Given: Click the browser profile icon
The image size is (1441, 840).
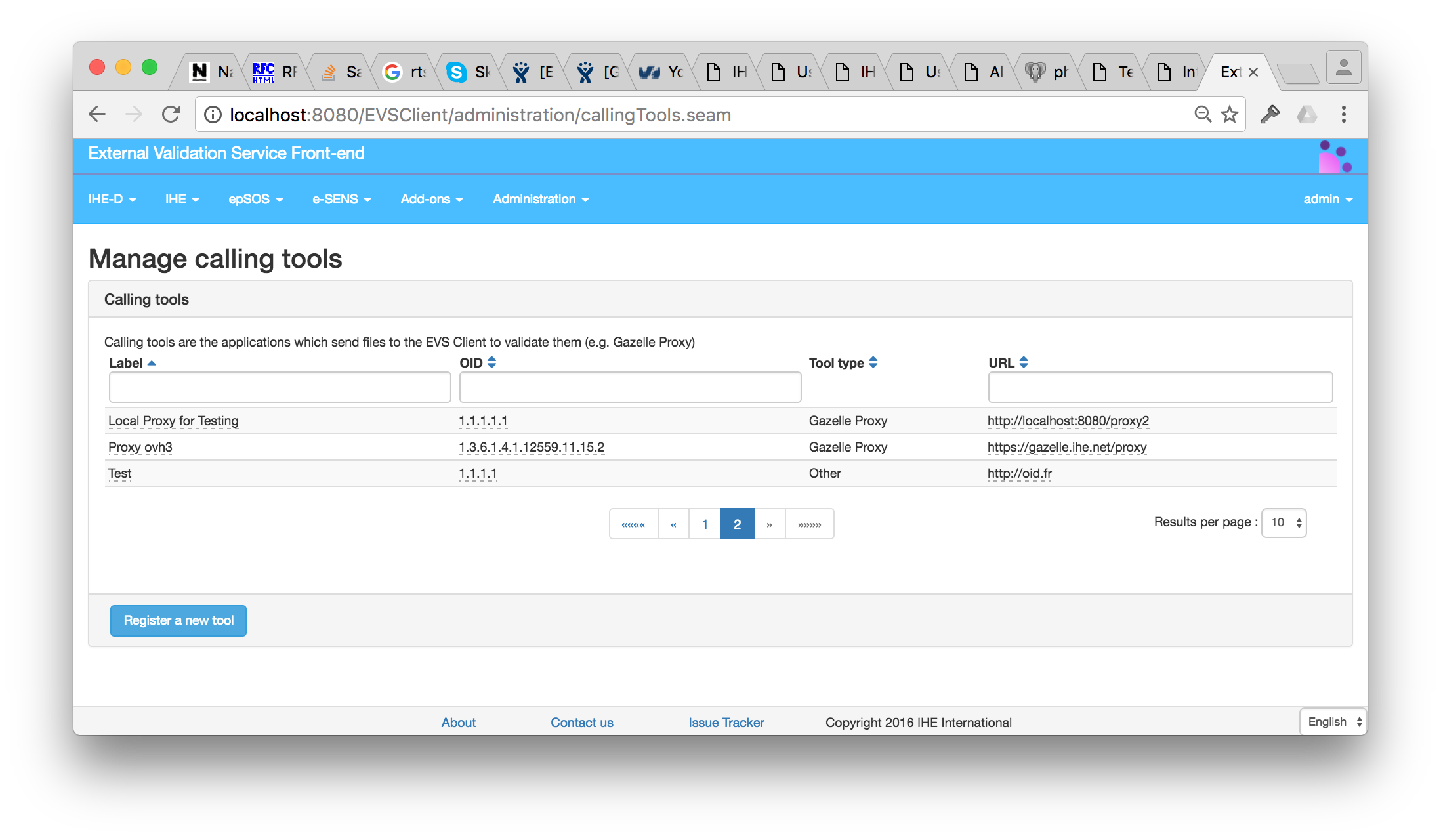Looking at the screenshot, I should tap(1343, 66).
